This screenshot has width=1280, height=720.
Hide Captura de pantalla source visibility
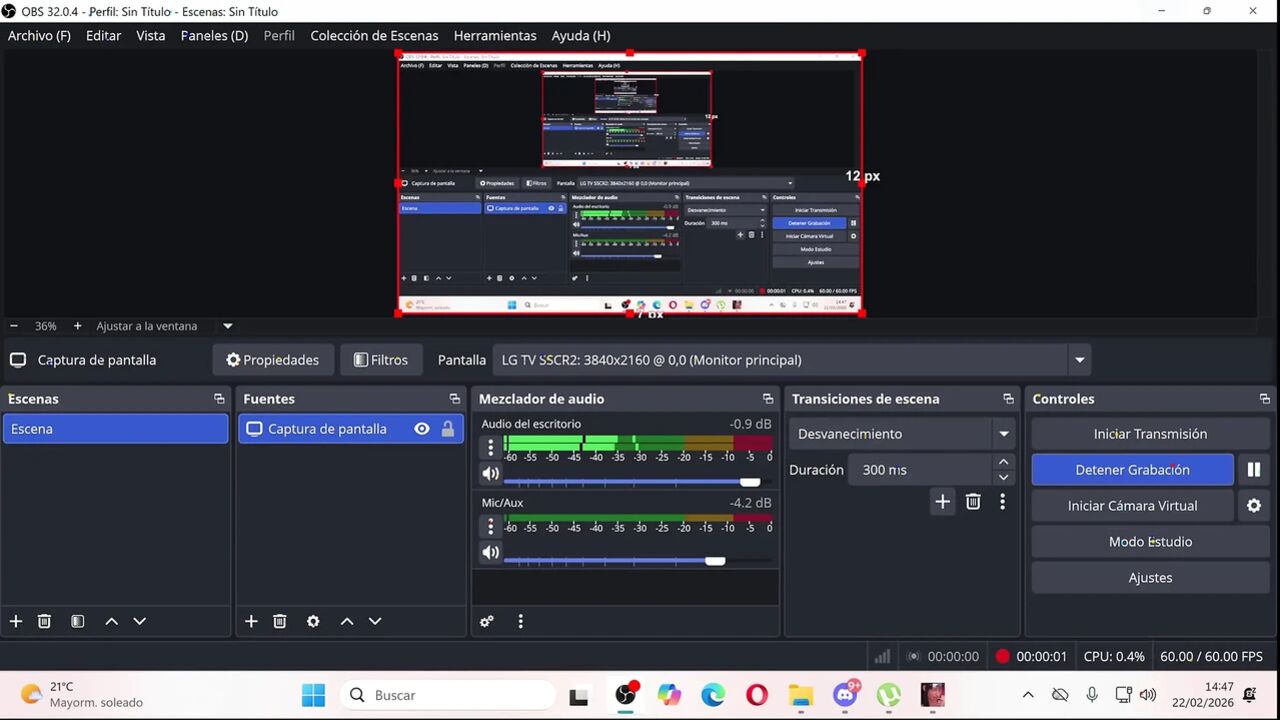pos(422,429)
